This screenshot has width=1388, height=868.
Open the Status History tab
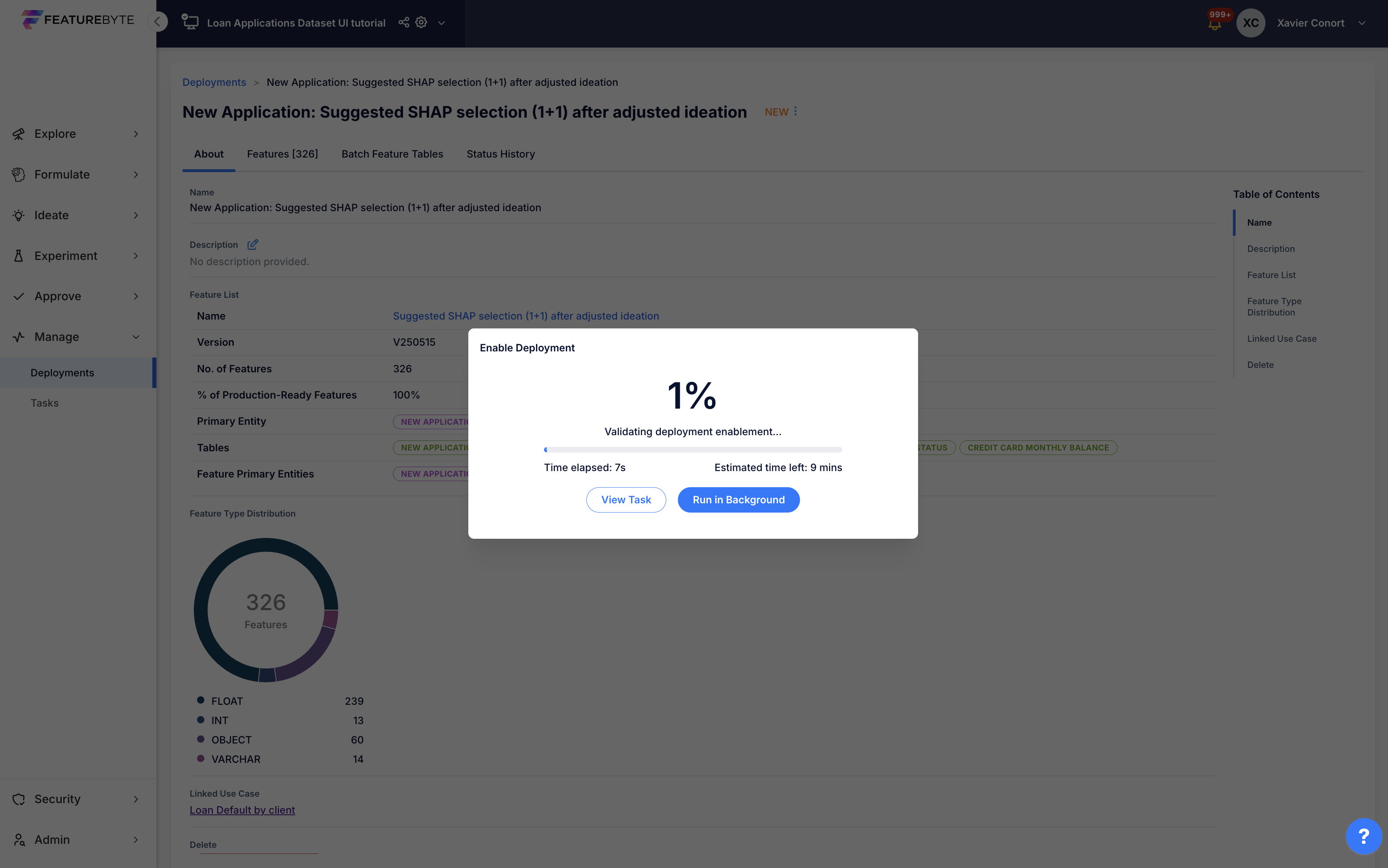coord(501,154)
